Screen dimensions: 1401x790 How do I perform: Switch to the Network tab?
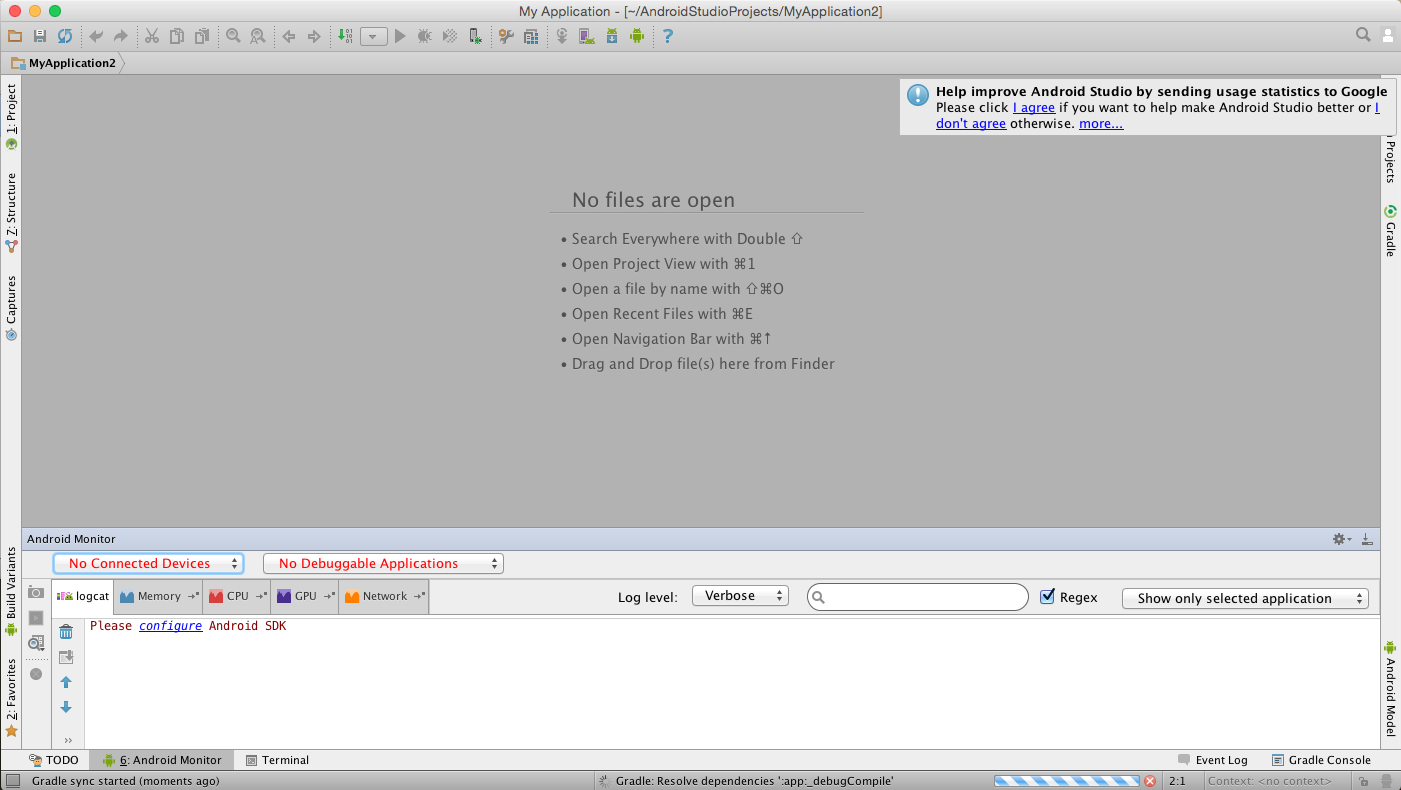pyautogui.click(x=384, y=596)
